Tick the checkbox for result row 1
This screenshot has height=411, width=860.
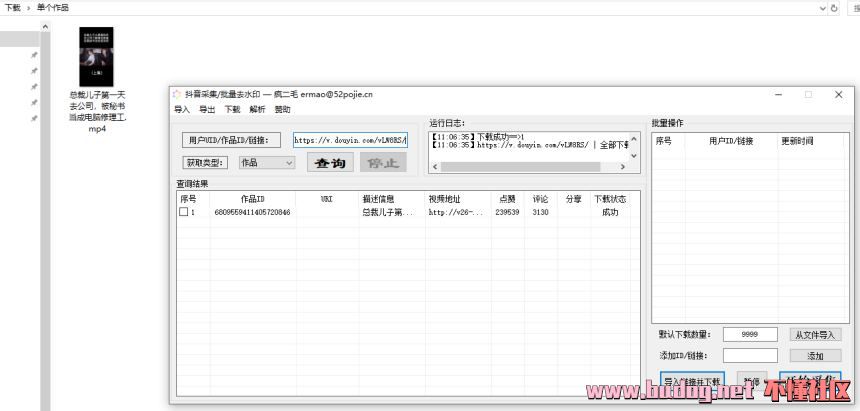click(183, 212)
